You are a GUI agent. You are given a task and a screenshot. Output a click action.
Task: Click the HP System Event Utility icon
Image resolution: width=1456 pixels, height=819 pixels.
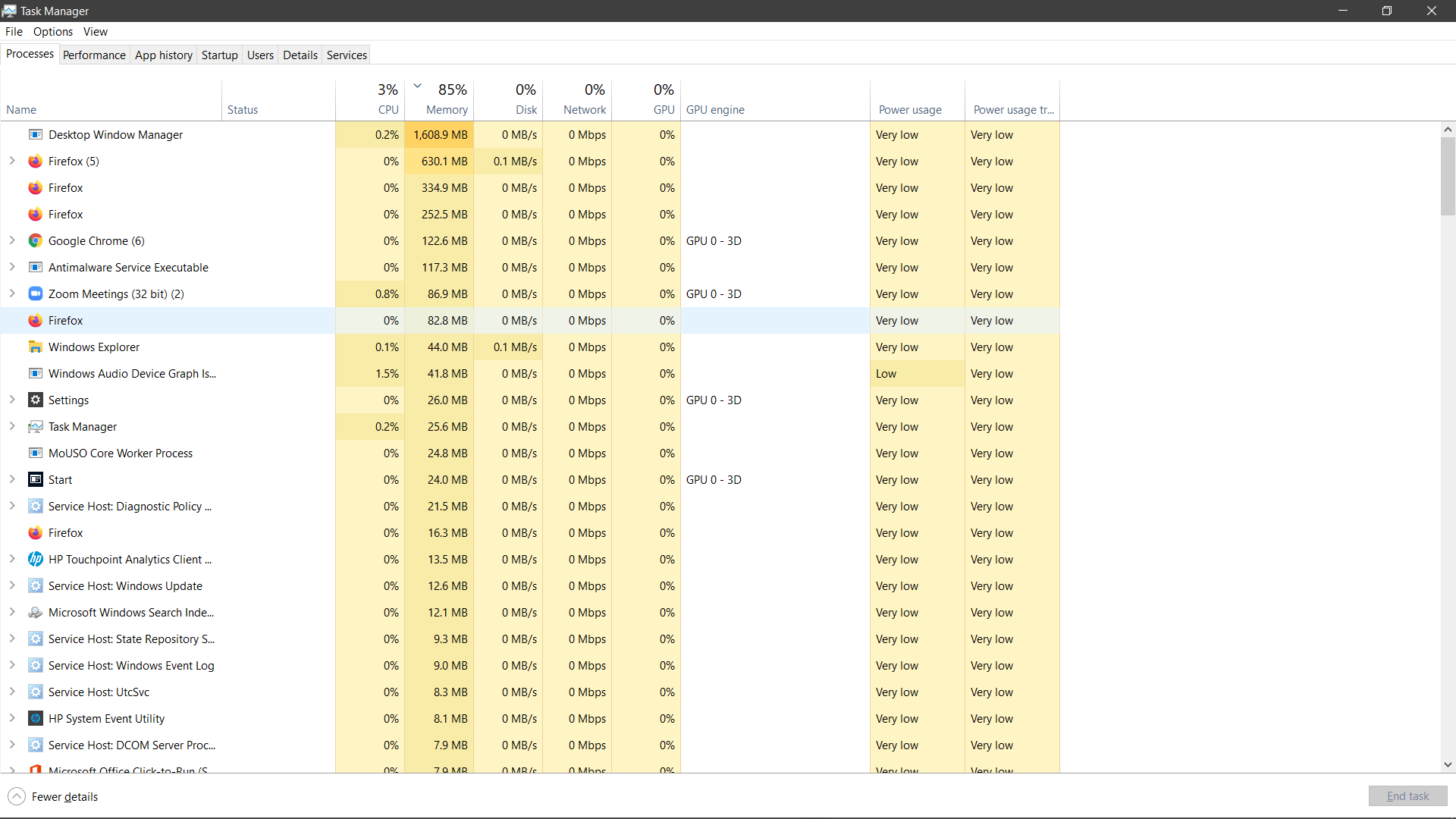pyautogui.click(x=35, y=719)
